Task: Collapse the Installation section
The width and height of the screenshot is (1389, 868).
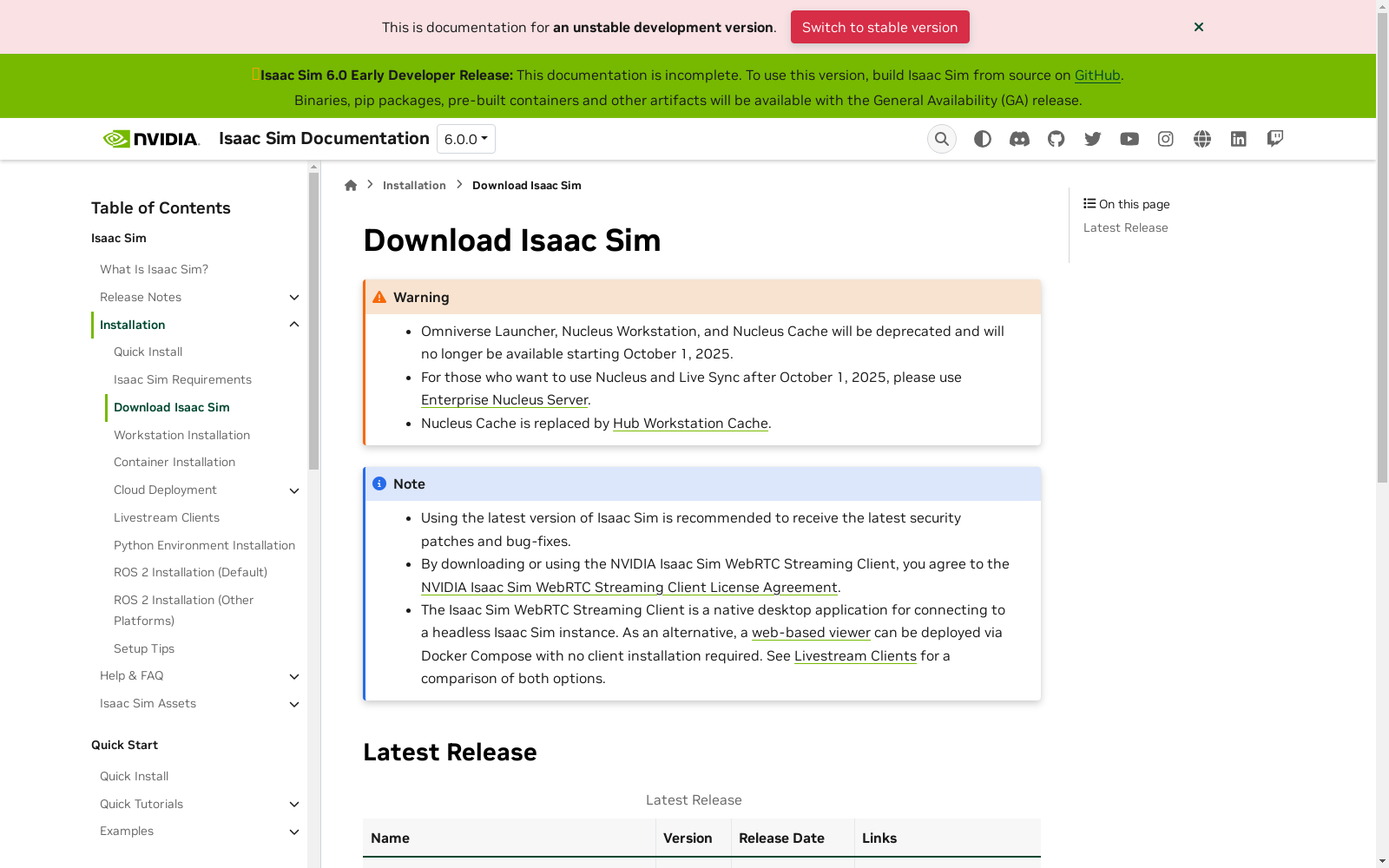Action: 294,325
